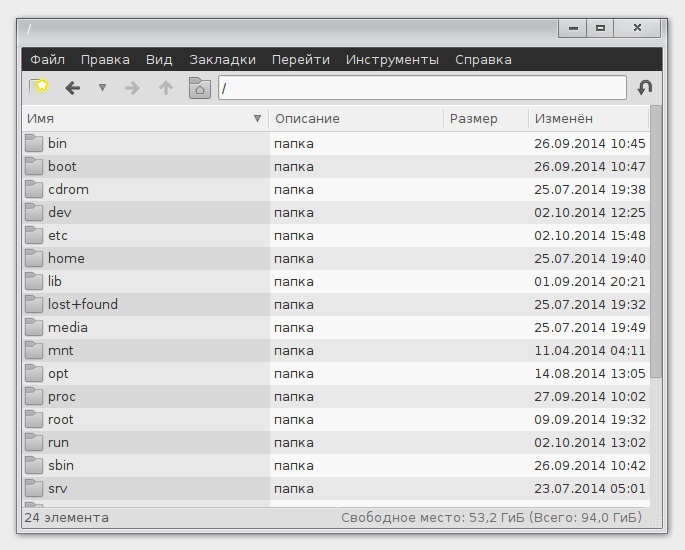The image size is (685, 550).
Task: Select the media folder icon
Action: 34,328
